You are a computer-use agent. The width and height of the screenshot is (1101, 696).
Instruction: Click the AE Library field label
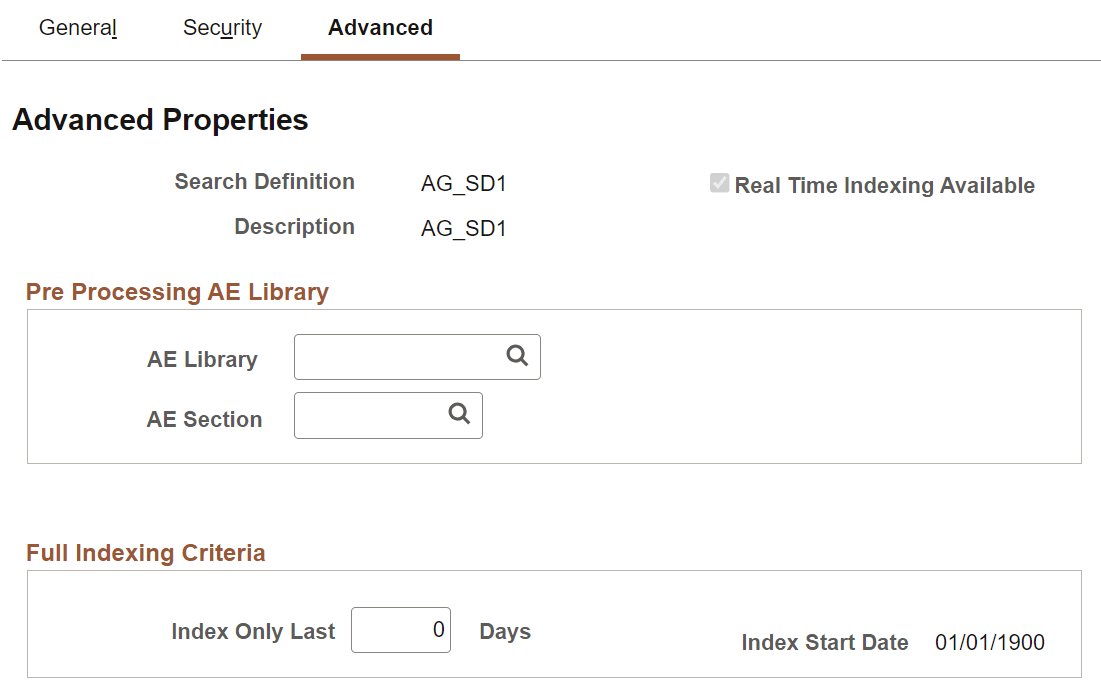[x=202, y=359]
